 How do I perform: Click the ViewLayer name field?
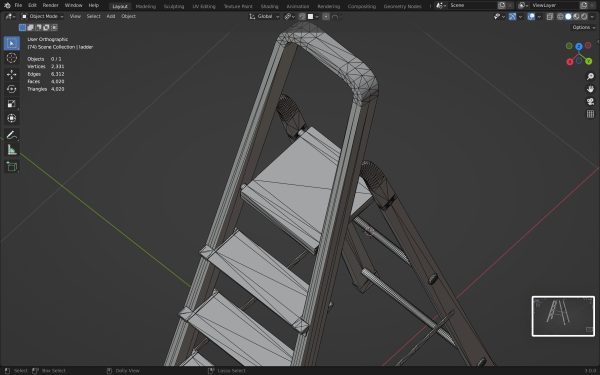click(x=554, y=5)
